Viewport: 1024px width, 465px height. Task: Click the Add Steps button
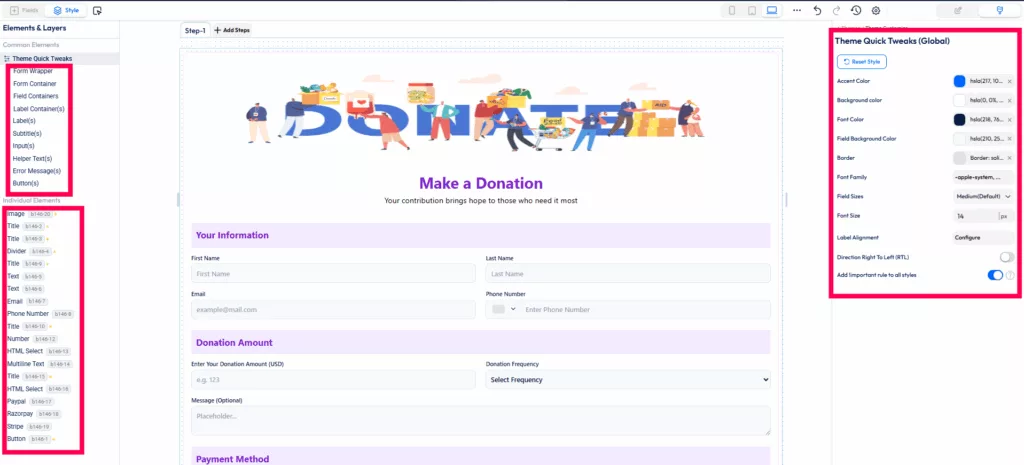(233, 31)
